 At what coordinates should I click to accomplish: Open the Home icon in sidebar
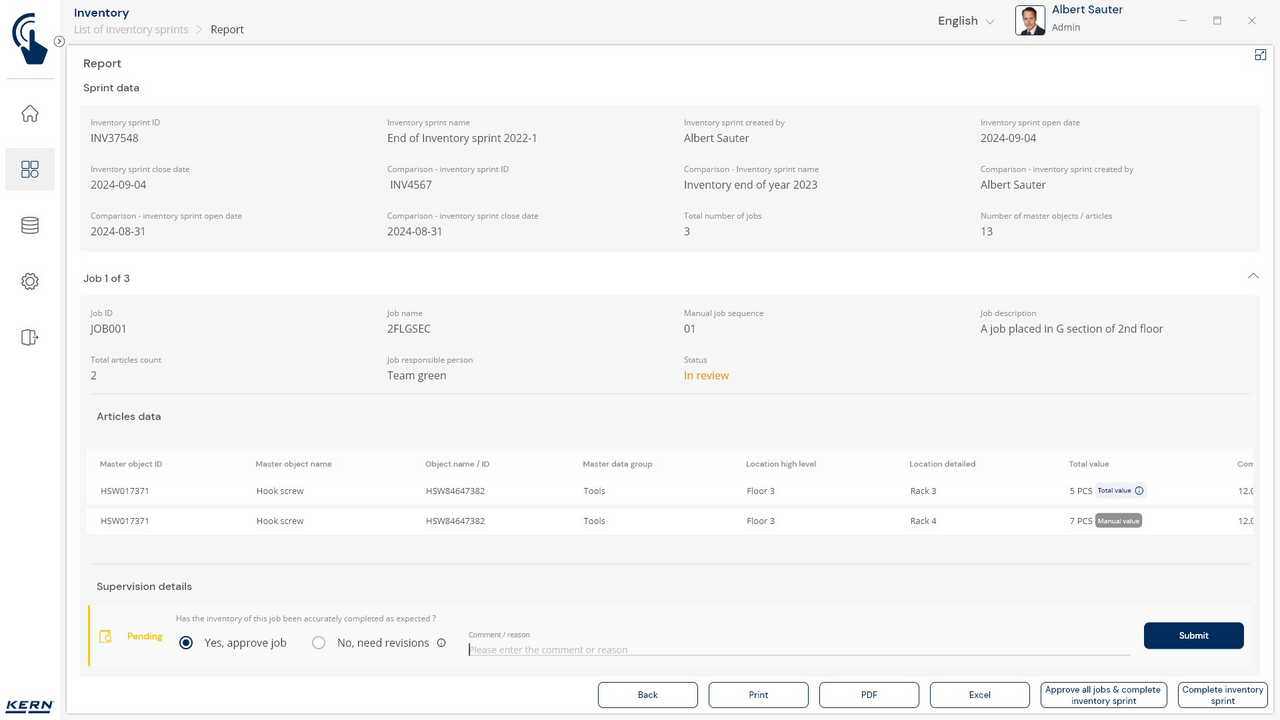30,114
